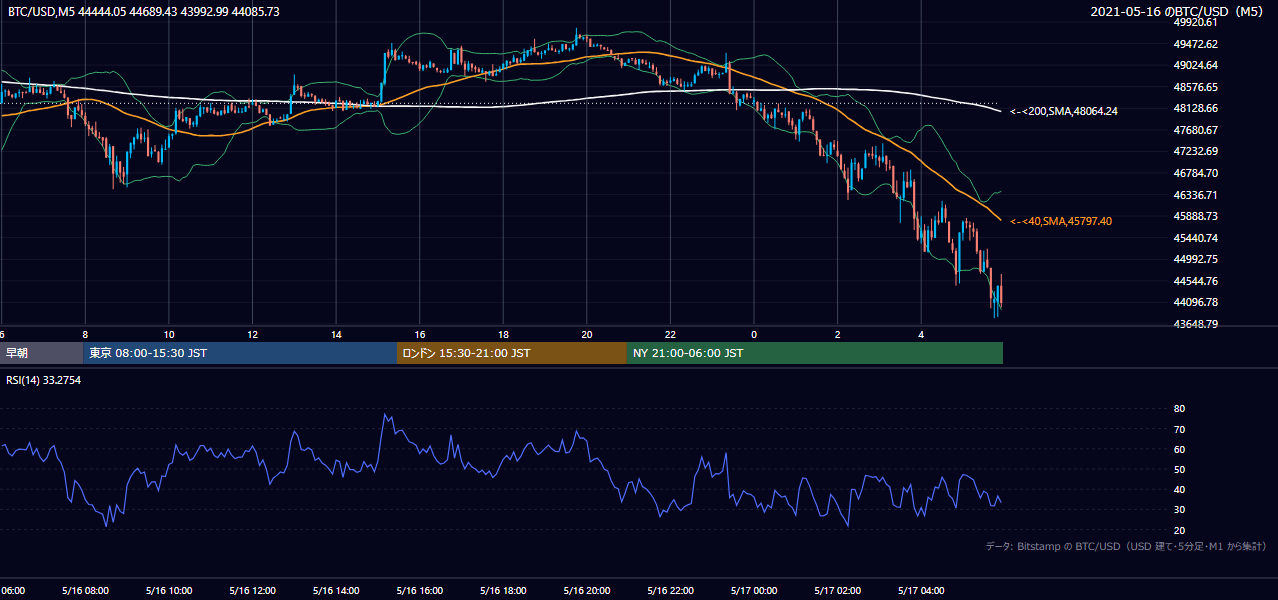The image size is (1278, 600).
Task: Click price axis value 43648.79
Action: [1196, 324]
